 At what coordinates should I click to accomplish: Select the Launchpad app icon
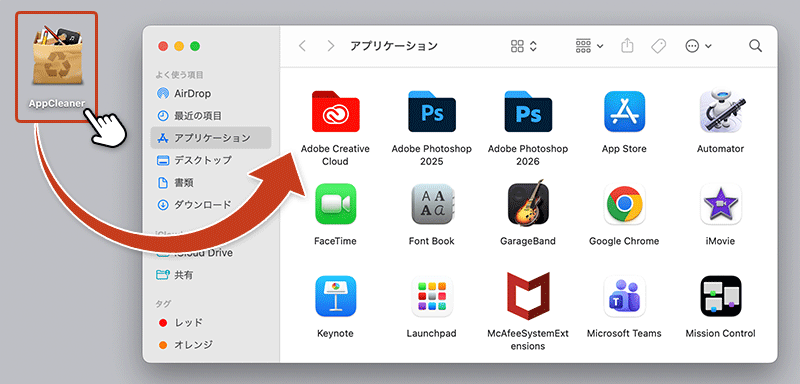pyautogui.click(x=432, y=296)
